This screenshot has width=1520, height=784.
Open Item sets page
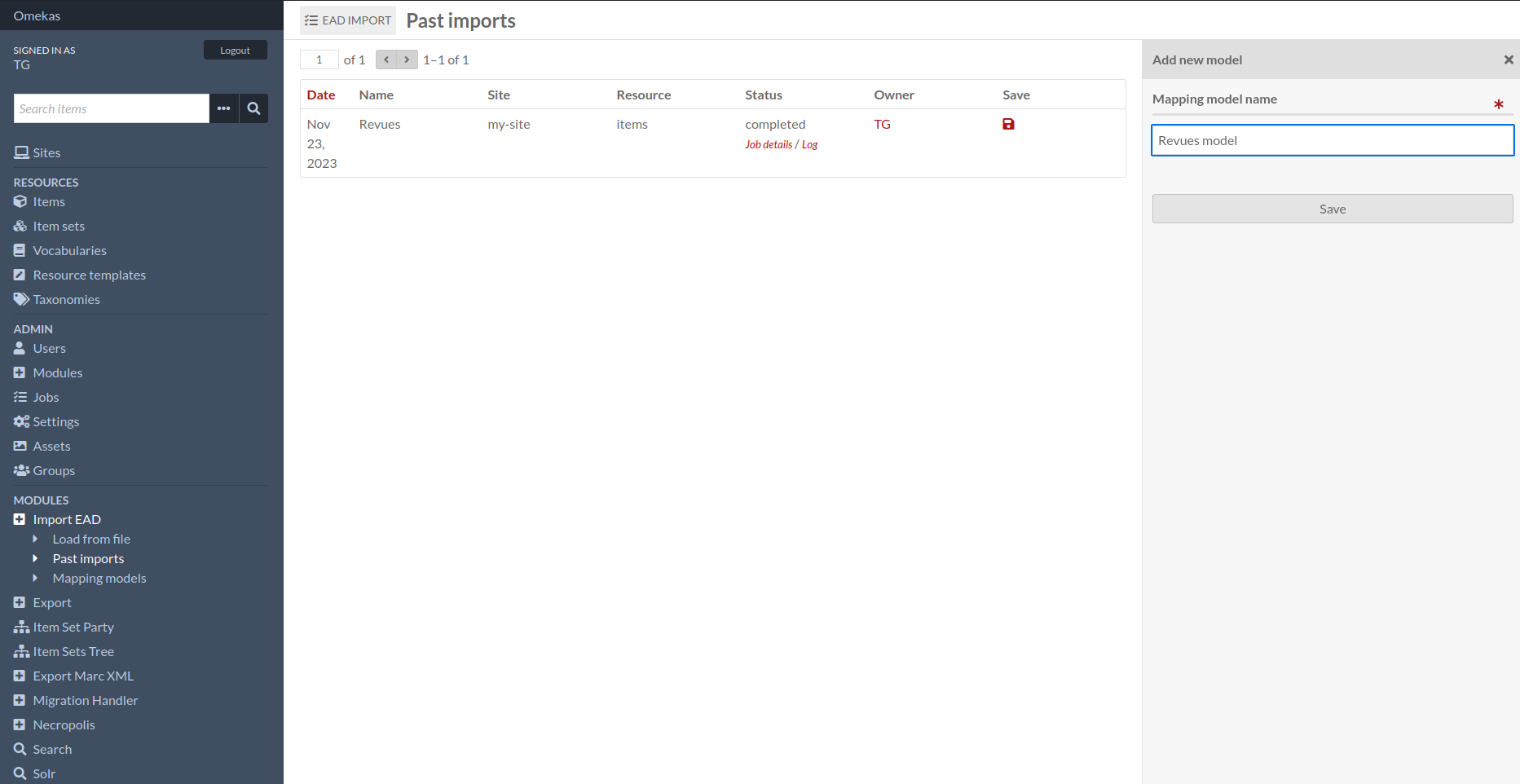click(59, 226)
